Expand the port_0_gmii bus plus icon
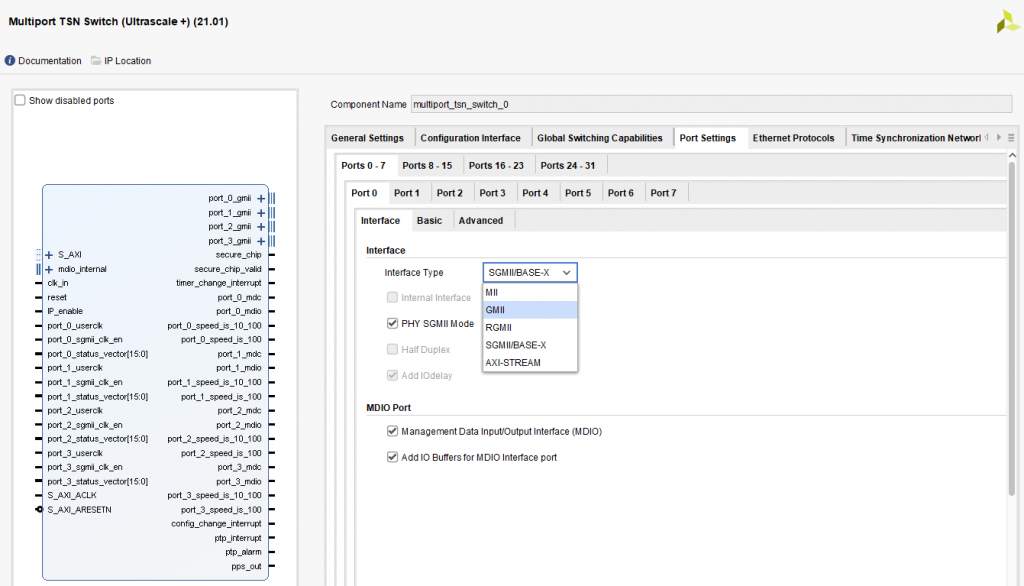This screenshot has height=586, width=1024. tap(261, 199)
